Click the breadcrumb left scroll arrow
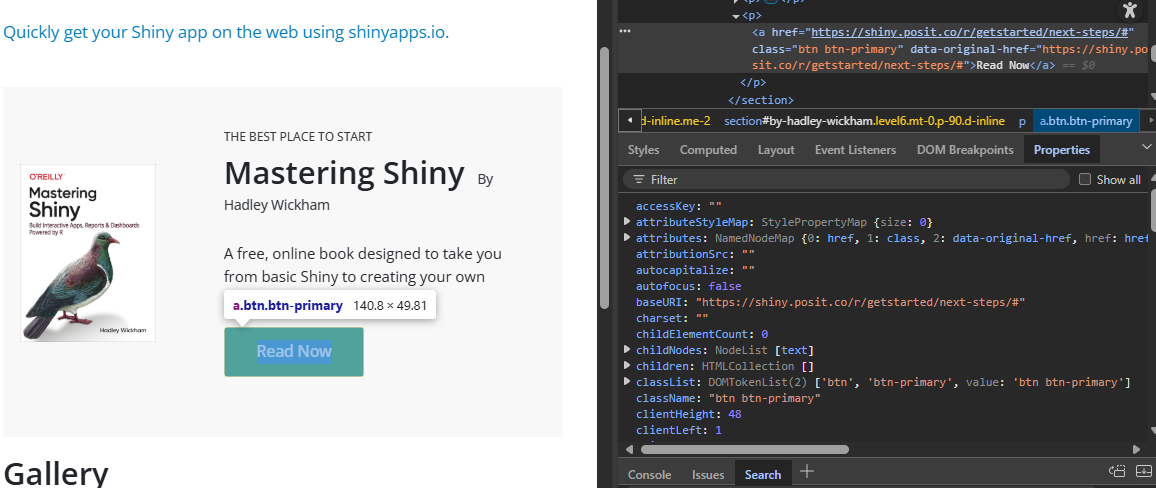 (x=630, y=120)
